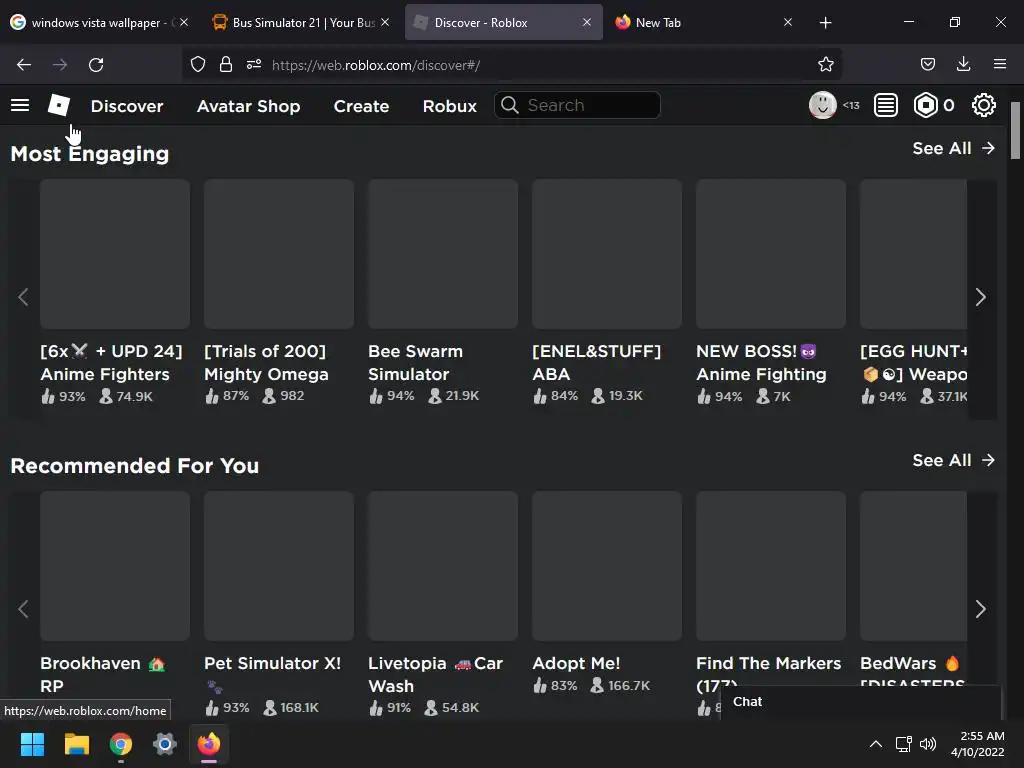Close the Discover - Roblox tab
This screenshot has height=768, width=1024.
tap(586, 22)
